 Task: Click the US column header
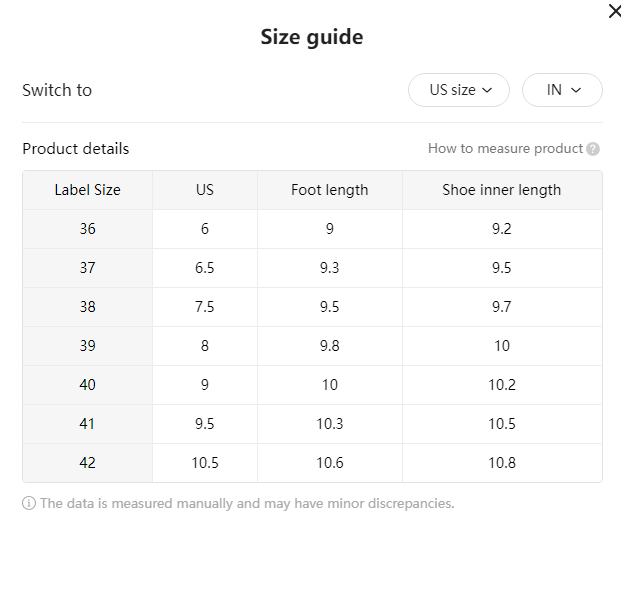coord(205,190)
